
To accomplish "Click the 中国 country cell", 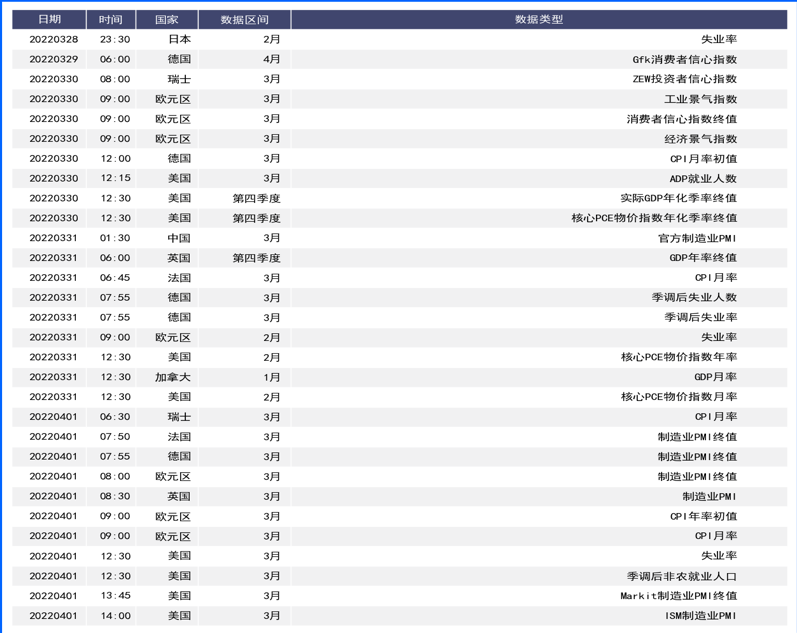I will click(x=179, y=237).
